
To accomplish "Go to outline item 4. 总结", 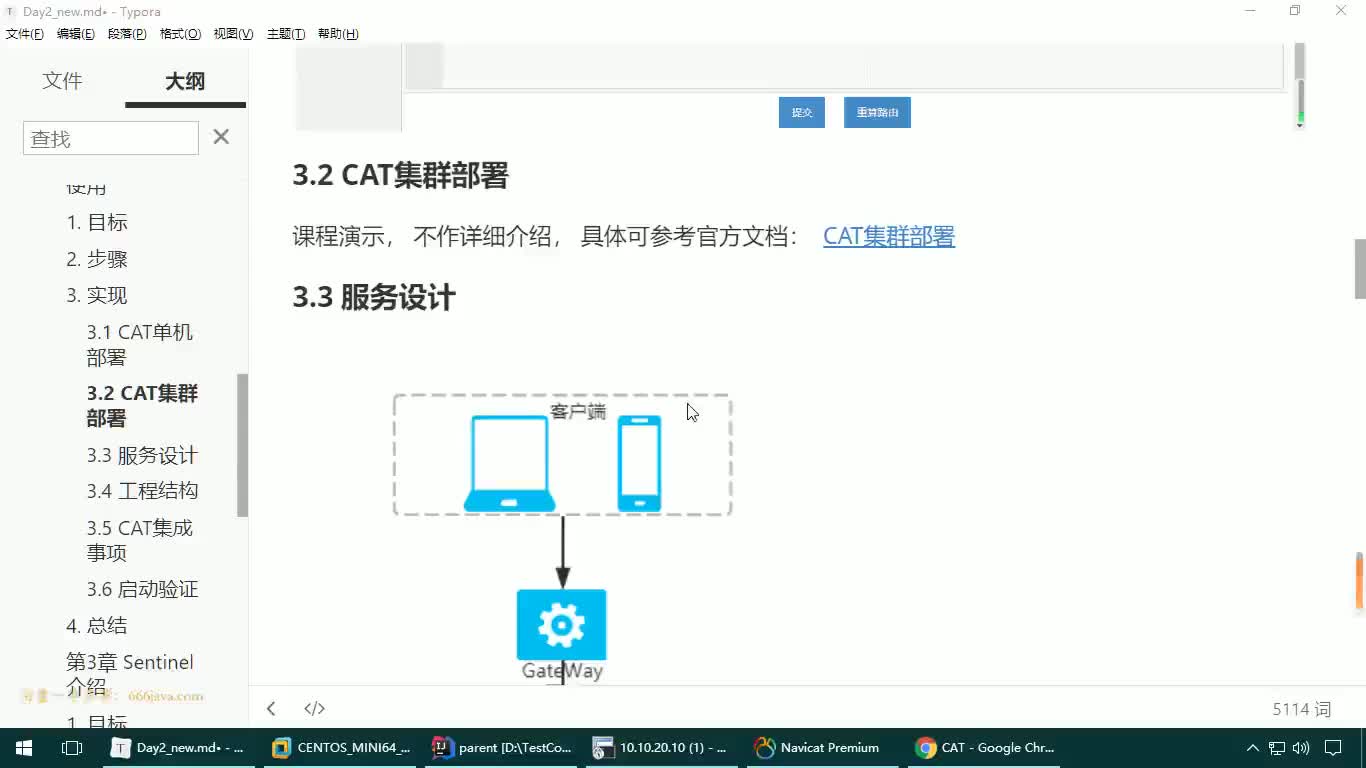I will (x=97, y=625).
